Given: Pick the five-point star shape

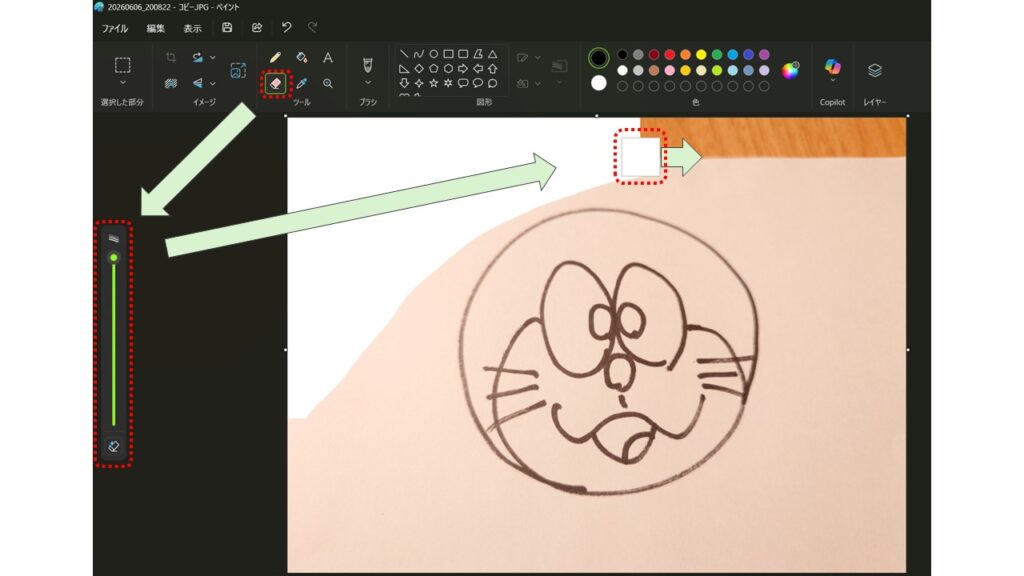Looking at the screenshot, I should click(x=434, y=83).
